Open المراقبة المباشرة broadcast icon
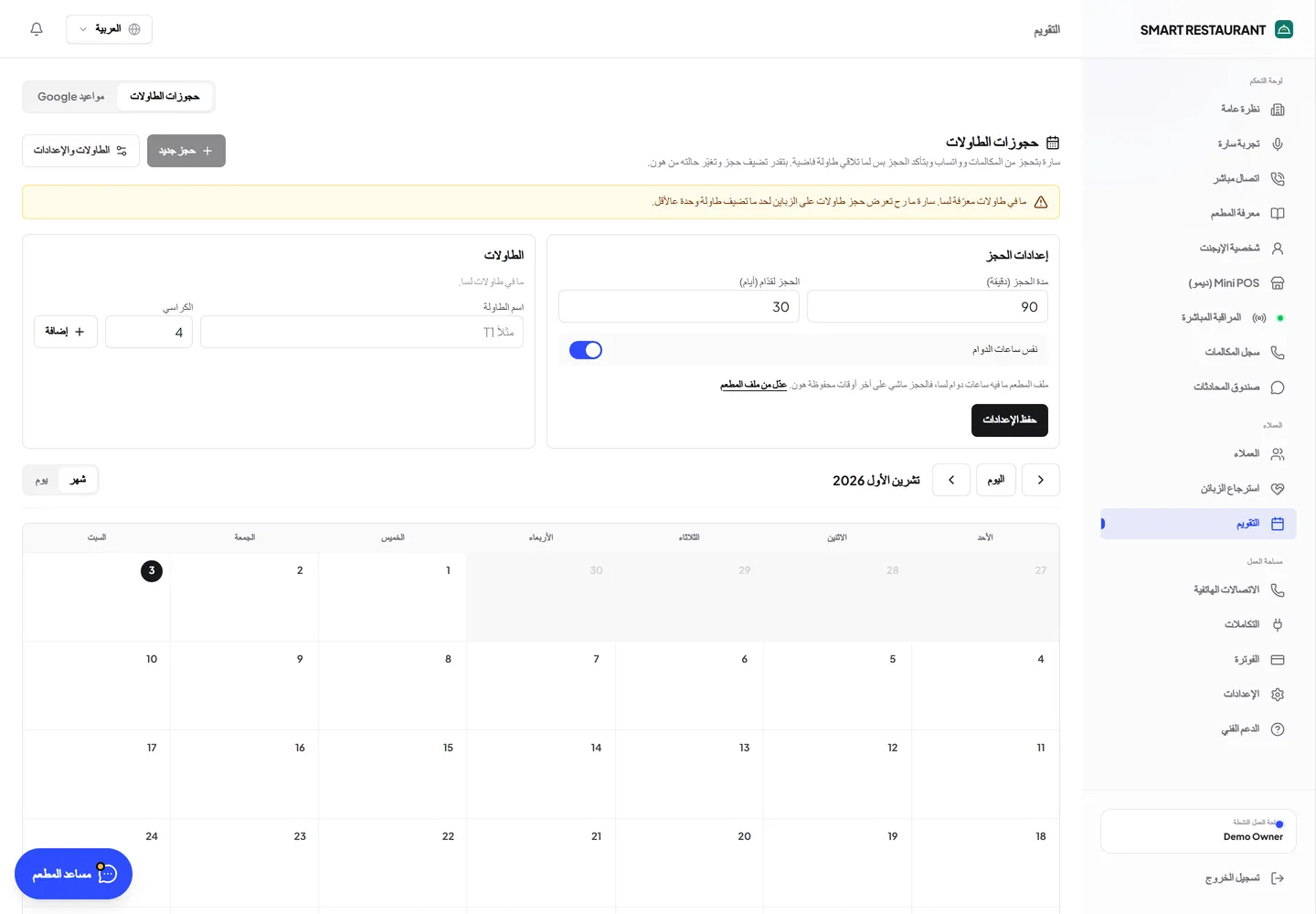Viewport: 1316px width, 914px height. pyautogui.click(x=1259, y=318)
